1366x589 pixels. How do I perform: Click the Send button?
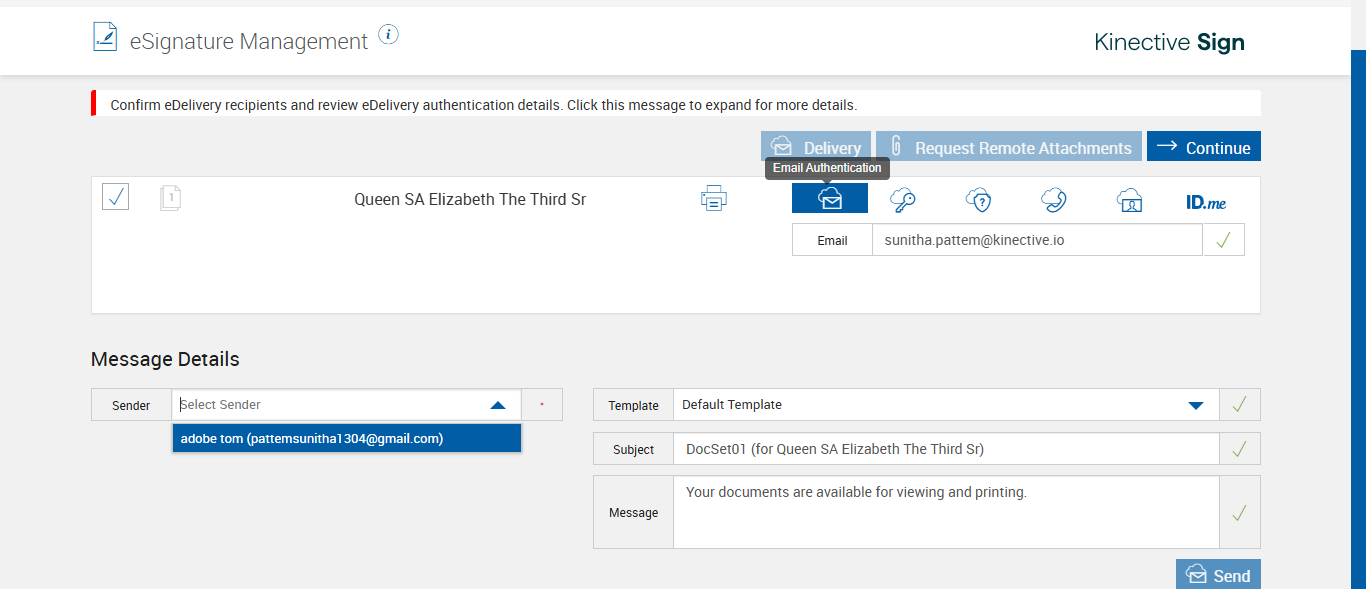click(1218, 575)
